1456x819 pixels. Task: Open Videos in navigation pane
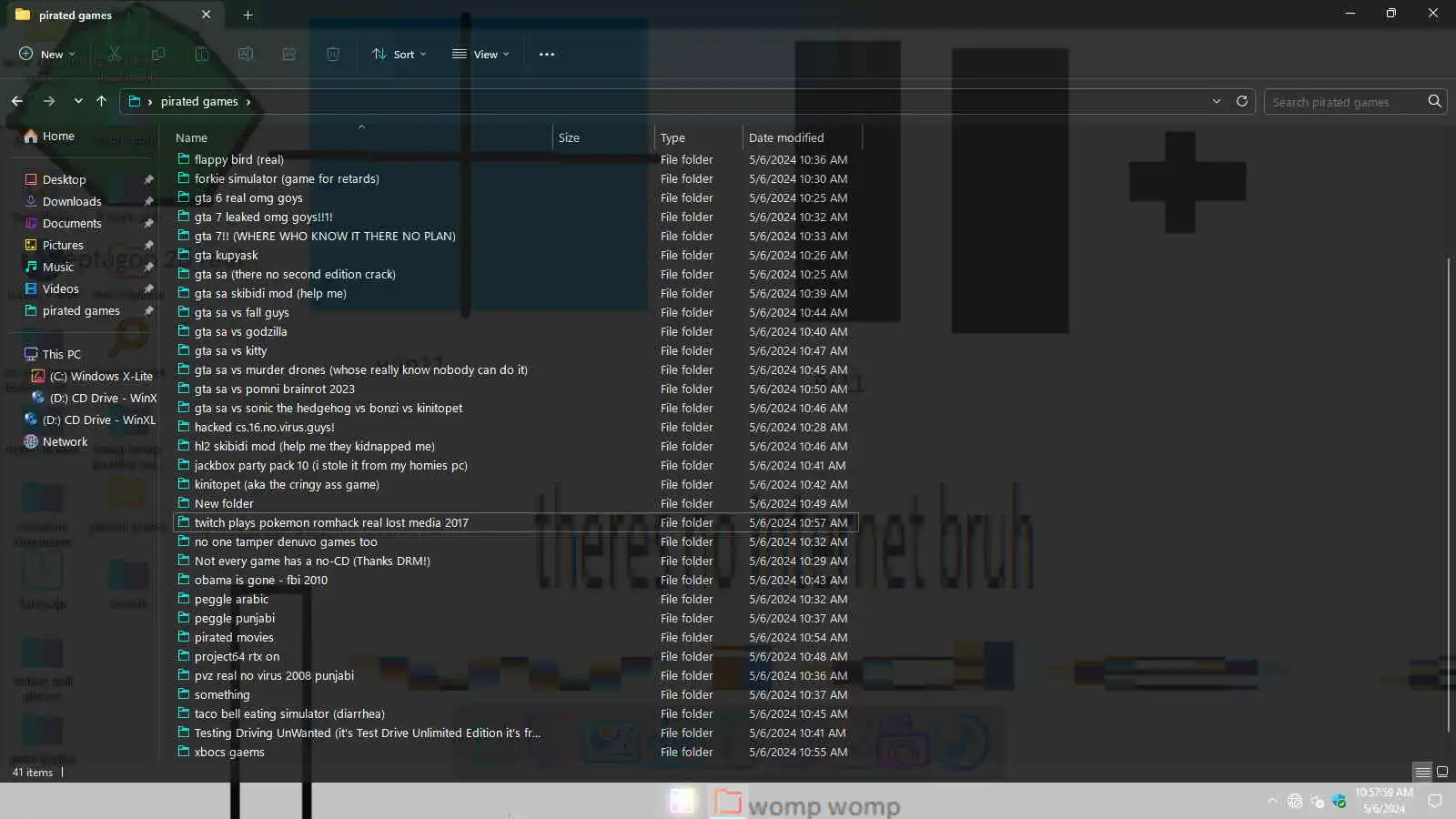[x=61, y=289]
